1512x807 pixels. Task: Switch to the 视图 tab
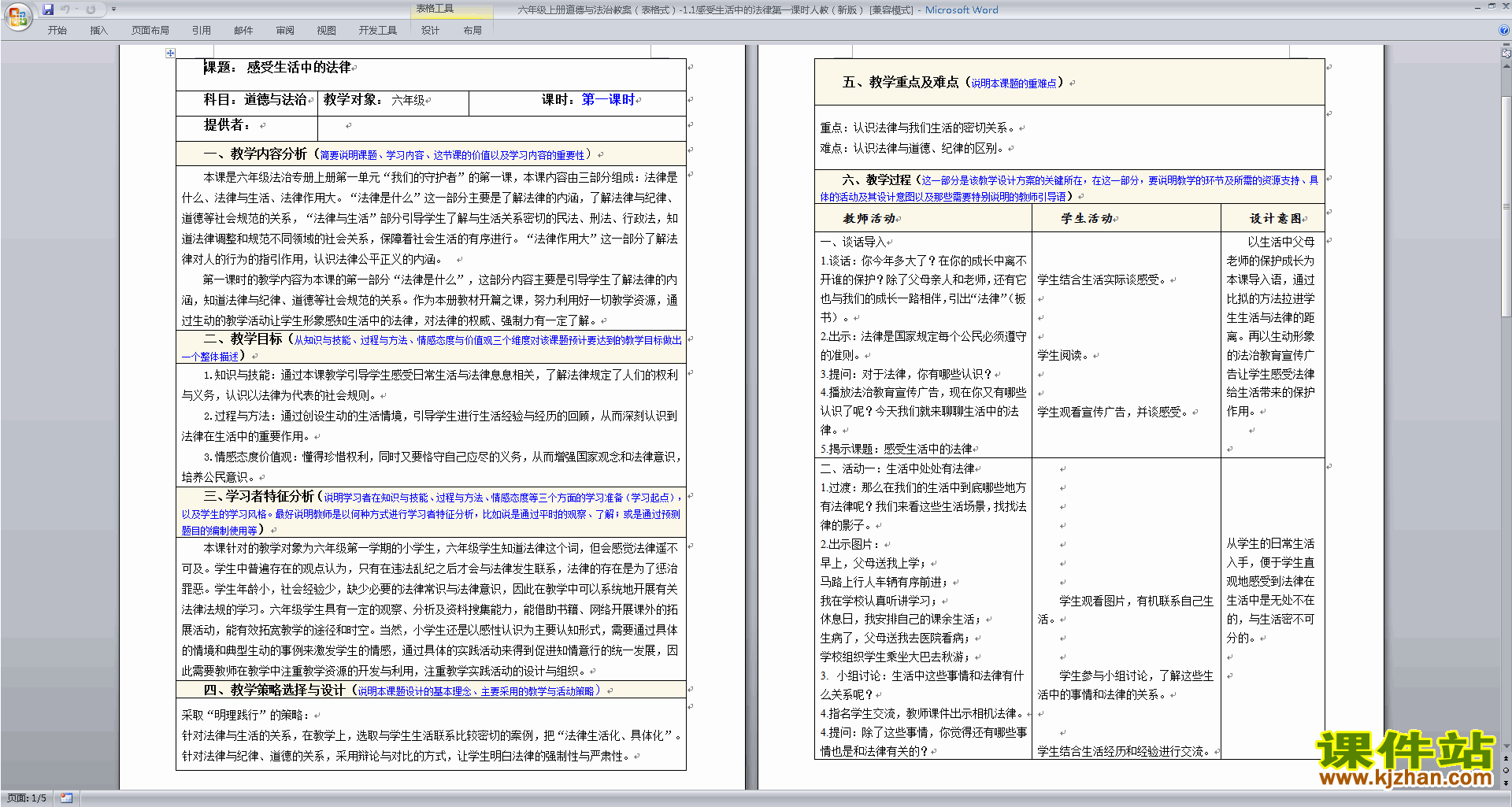[327, 31]
